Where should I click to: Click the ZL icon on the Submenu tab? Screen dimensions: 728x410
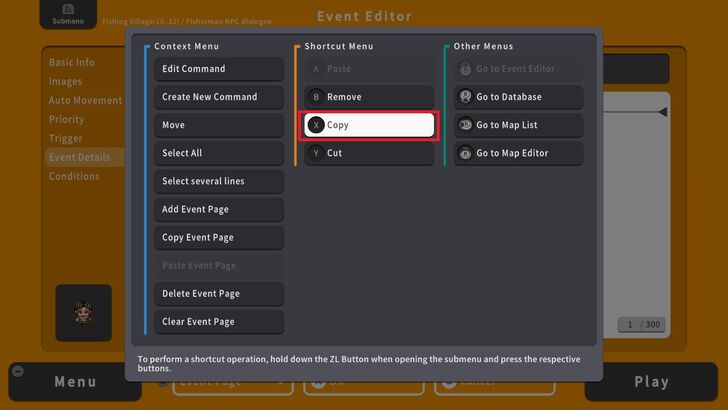(68, 9)
